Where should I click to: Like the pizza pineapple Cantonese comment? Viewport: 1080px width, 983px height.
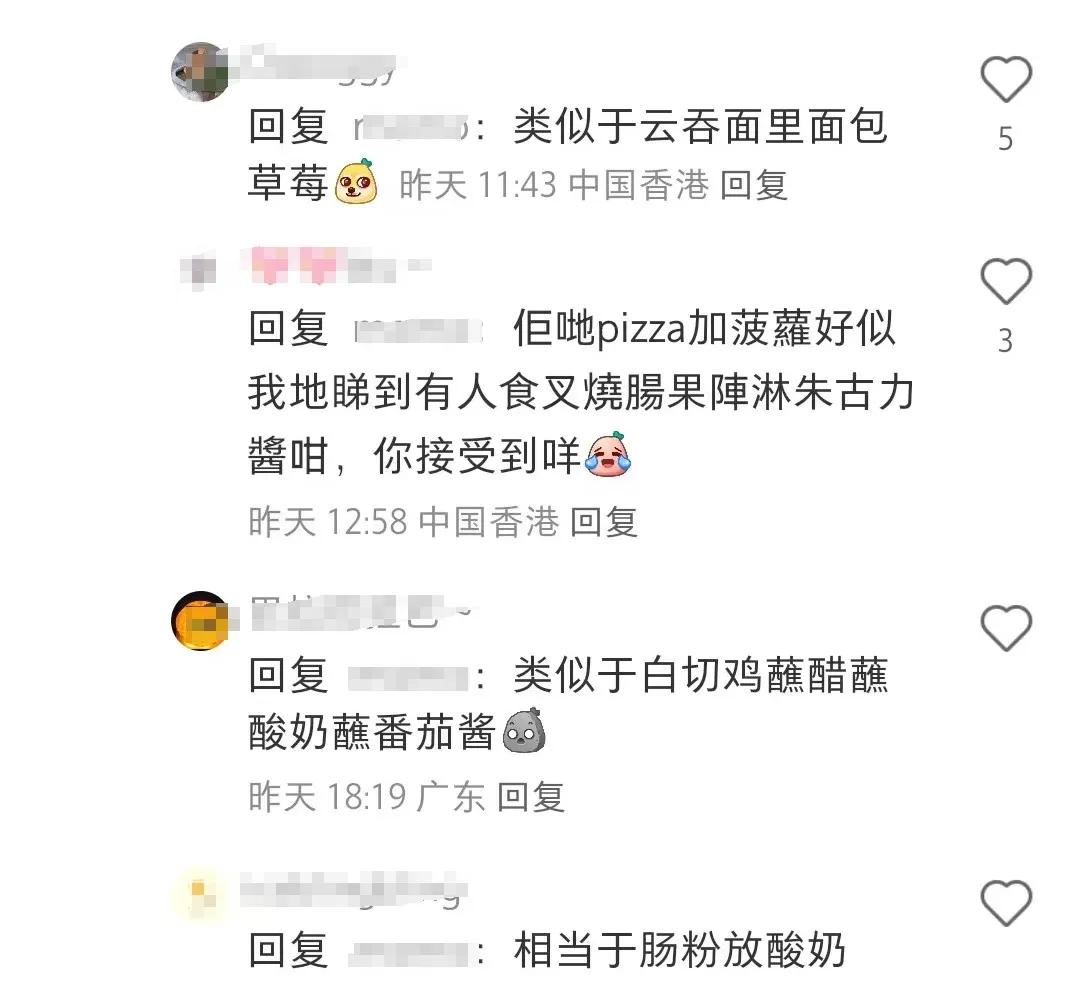(1006, 281)
